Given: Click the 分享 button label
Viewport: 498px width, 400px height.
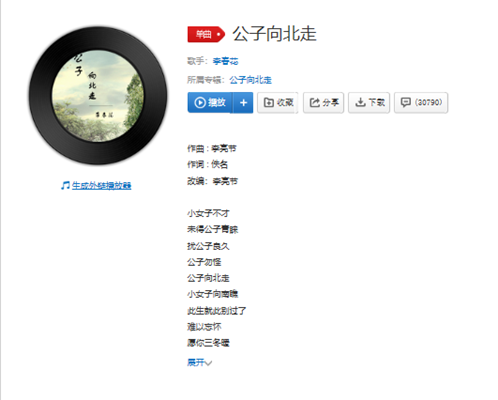Looking at the screenshot, I should click(331, 103).
